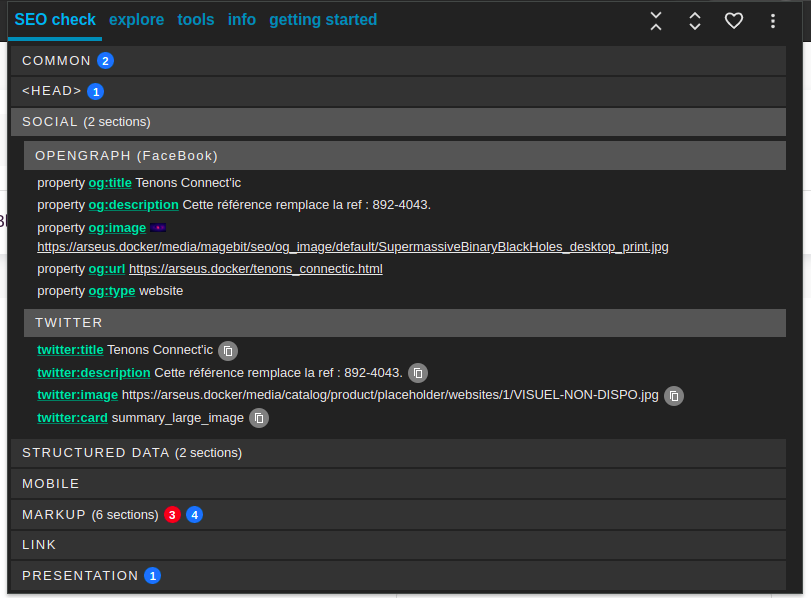Switch to the getting started tab

[323, 20]
